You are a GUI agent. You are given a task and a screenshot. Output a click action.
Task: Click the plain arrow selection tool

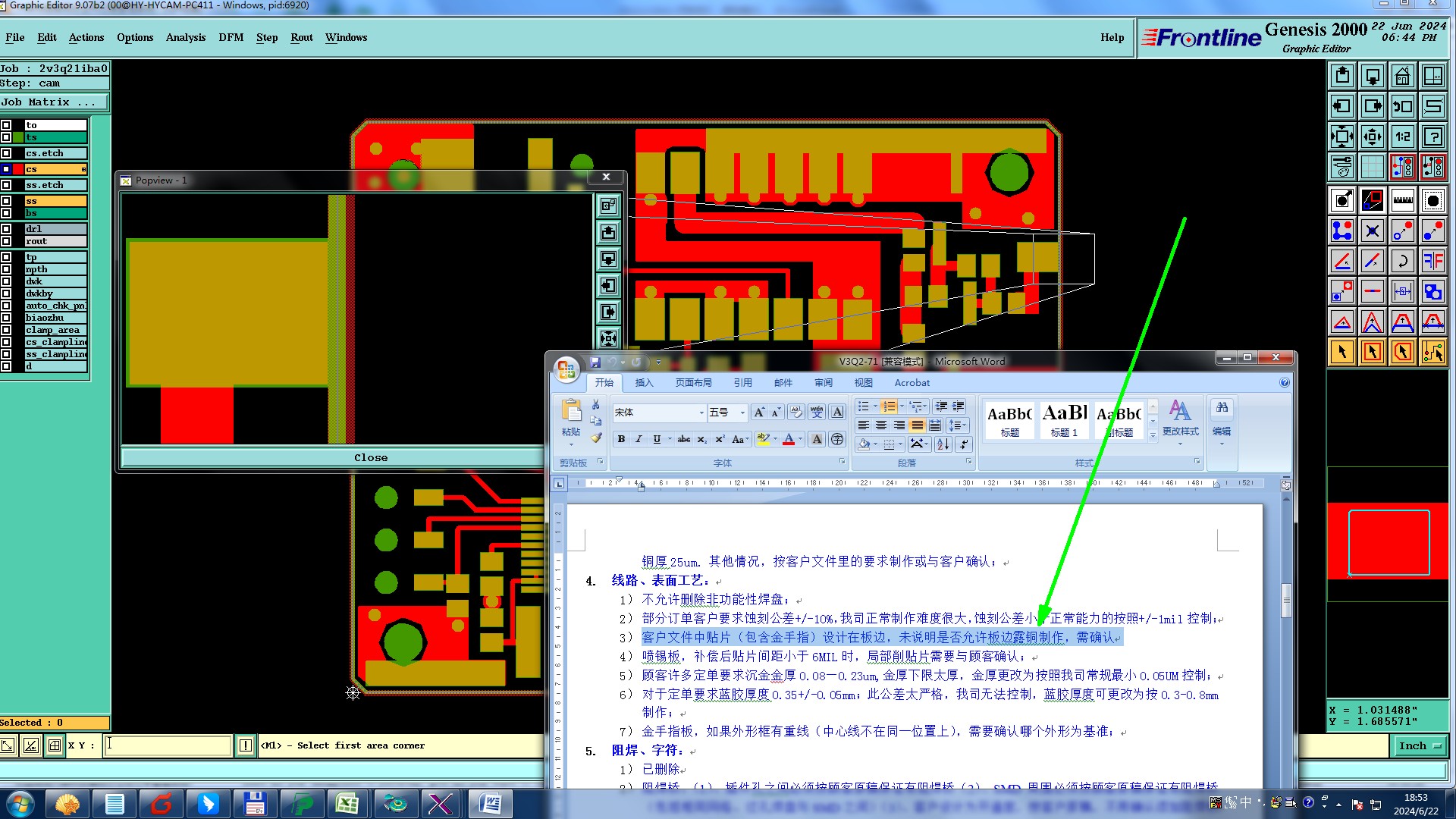pos(1341,352)
